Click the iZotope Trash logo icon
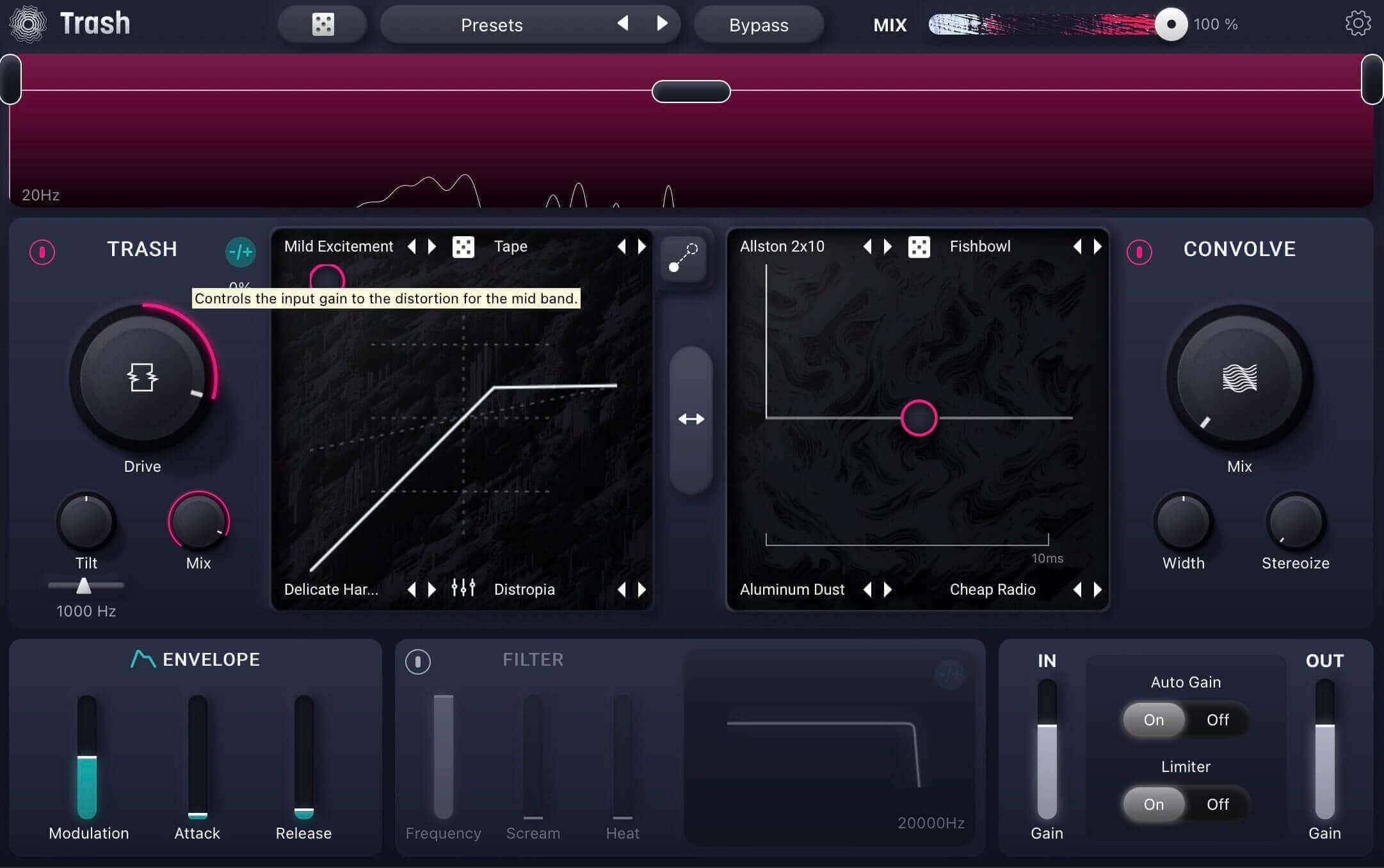Screen dimensions: 1384x868 tap(28, 24)
